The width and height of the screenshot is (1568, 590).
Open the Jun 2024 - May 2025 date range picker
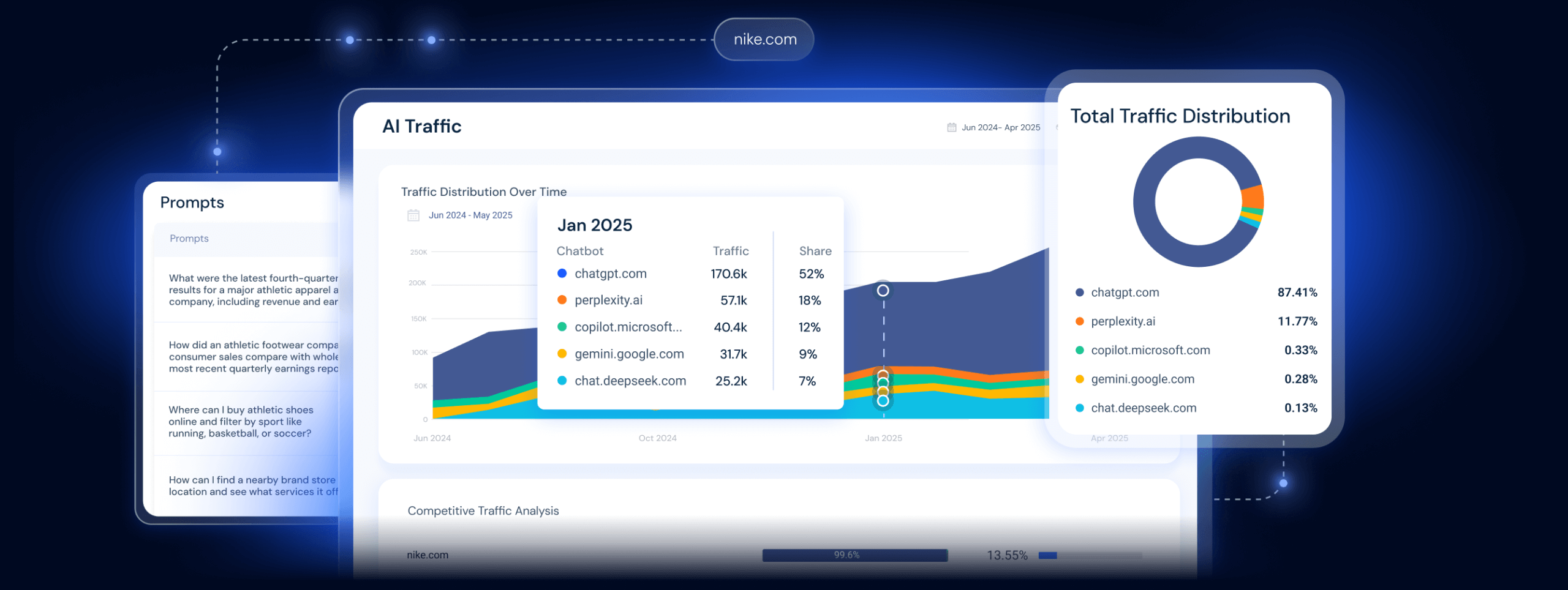click(472, 215)
